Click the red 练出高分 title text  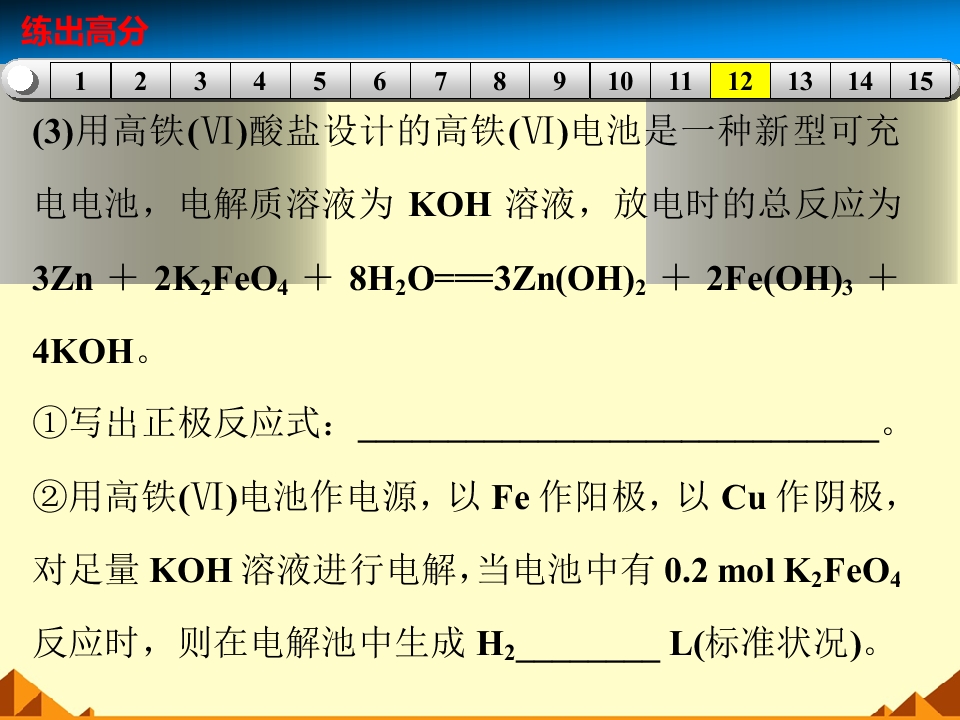pyautogui.click(x=84, y=32)
